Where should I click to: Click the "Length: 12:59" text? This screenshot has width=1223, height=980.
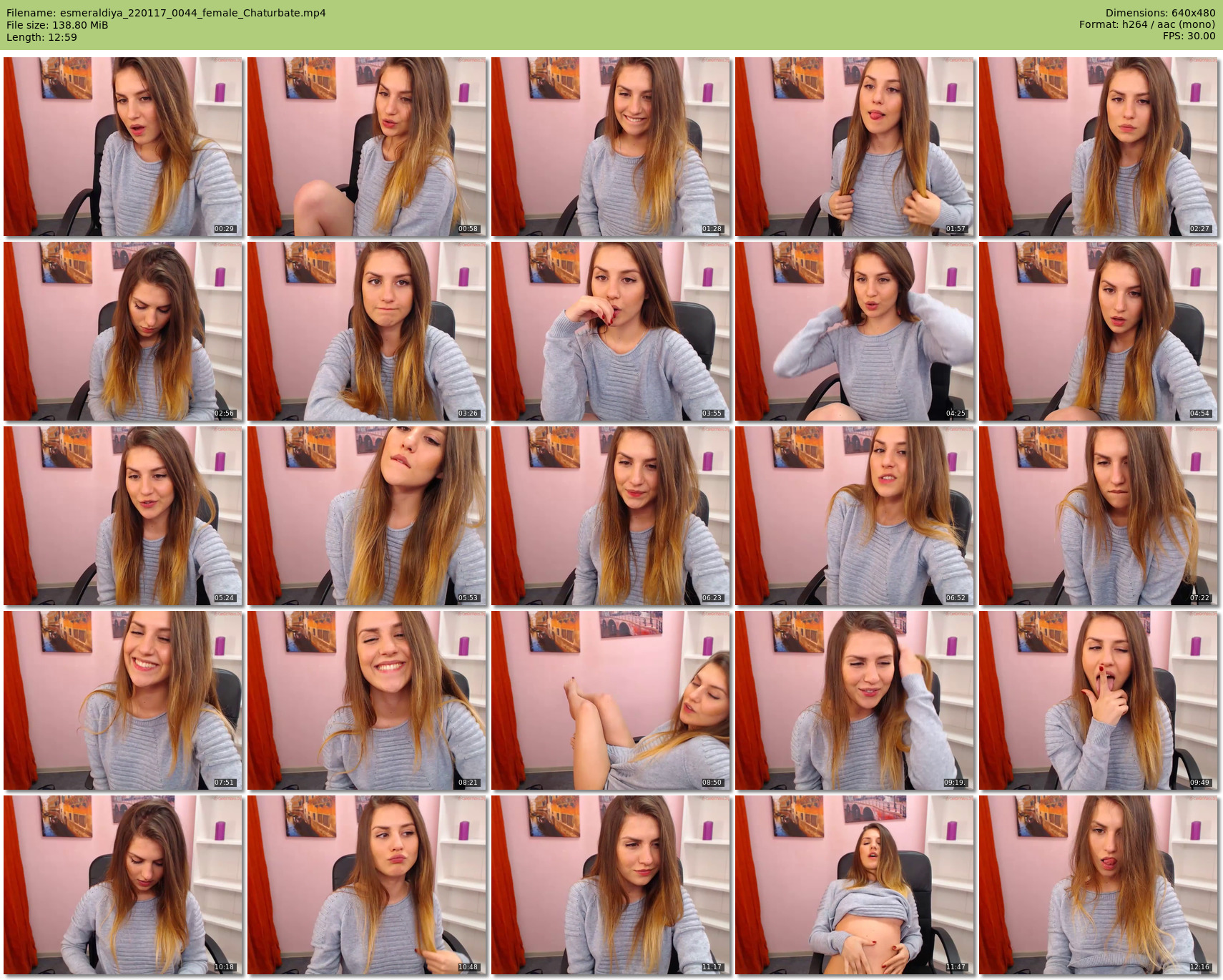click(41, 37)
